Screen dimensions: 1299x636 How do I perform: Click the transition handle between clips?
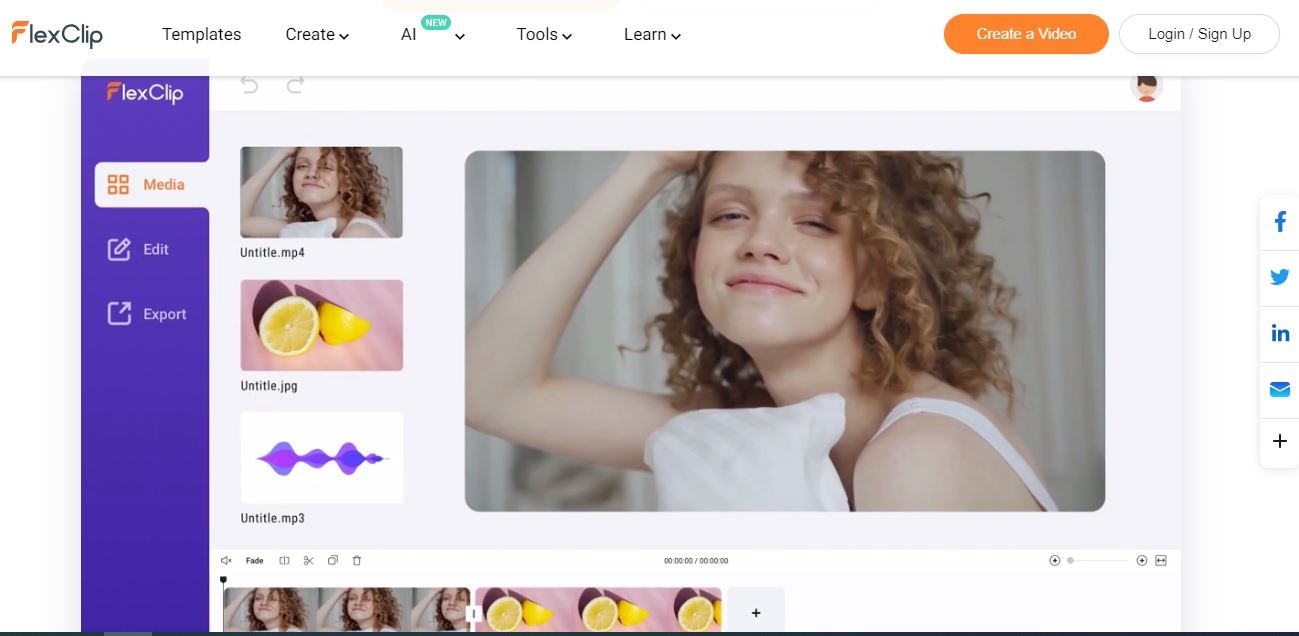474,614
